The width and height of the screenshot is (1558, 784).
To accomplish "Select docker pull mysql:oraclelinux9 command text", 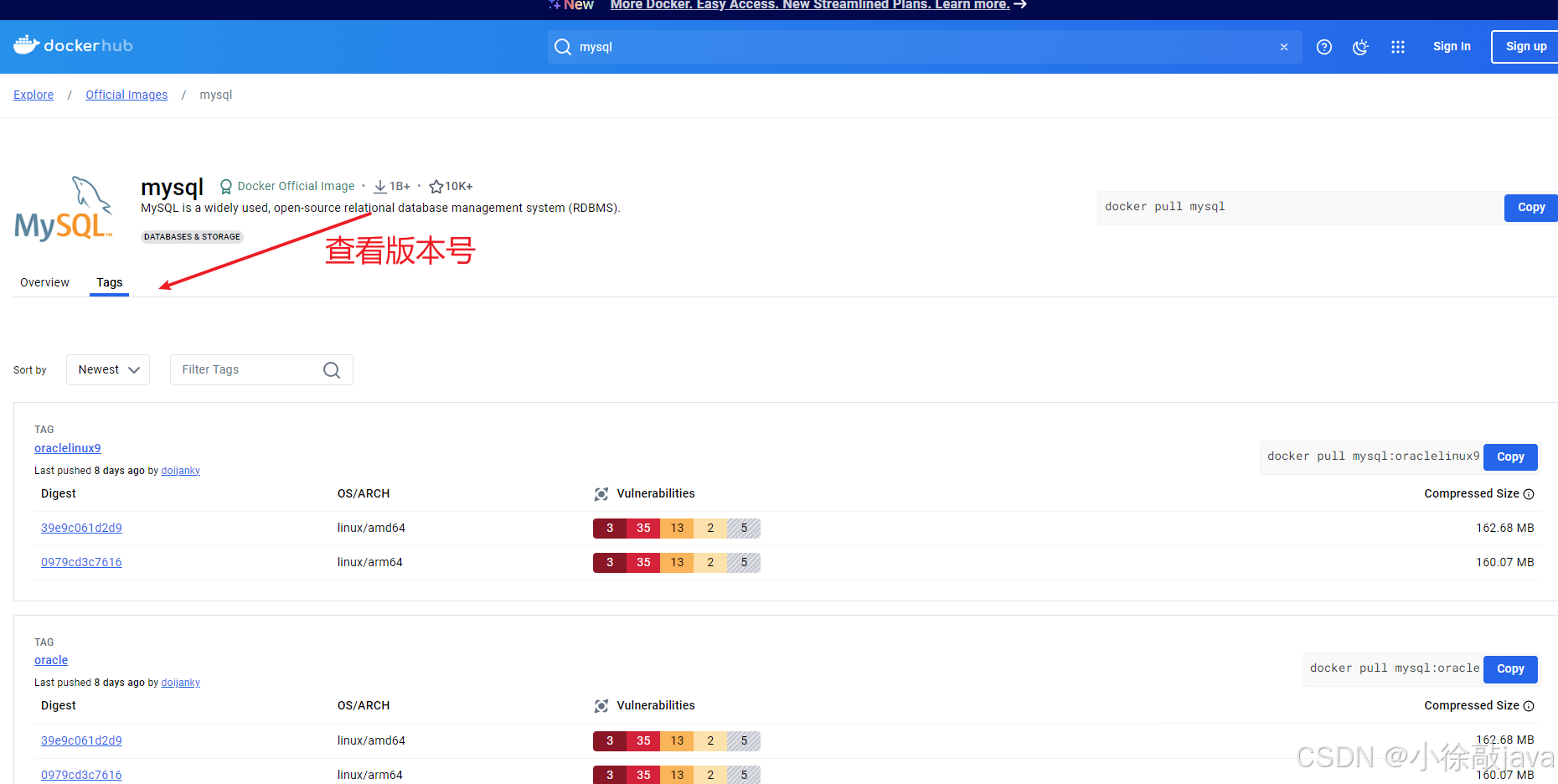I will pyautogui.click(x=1373, y=456).
